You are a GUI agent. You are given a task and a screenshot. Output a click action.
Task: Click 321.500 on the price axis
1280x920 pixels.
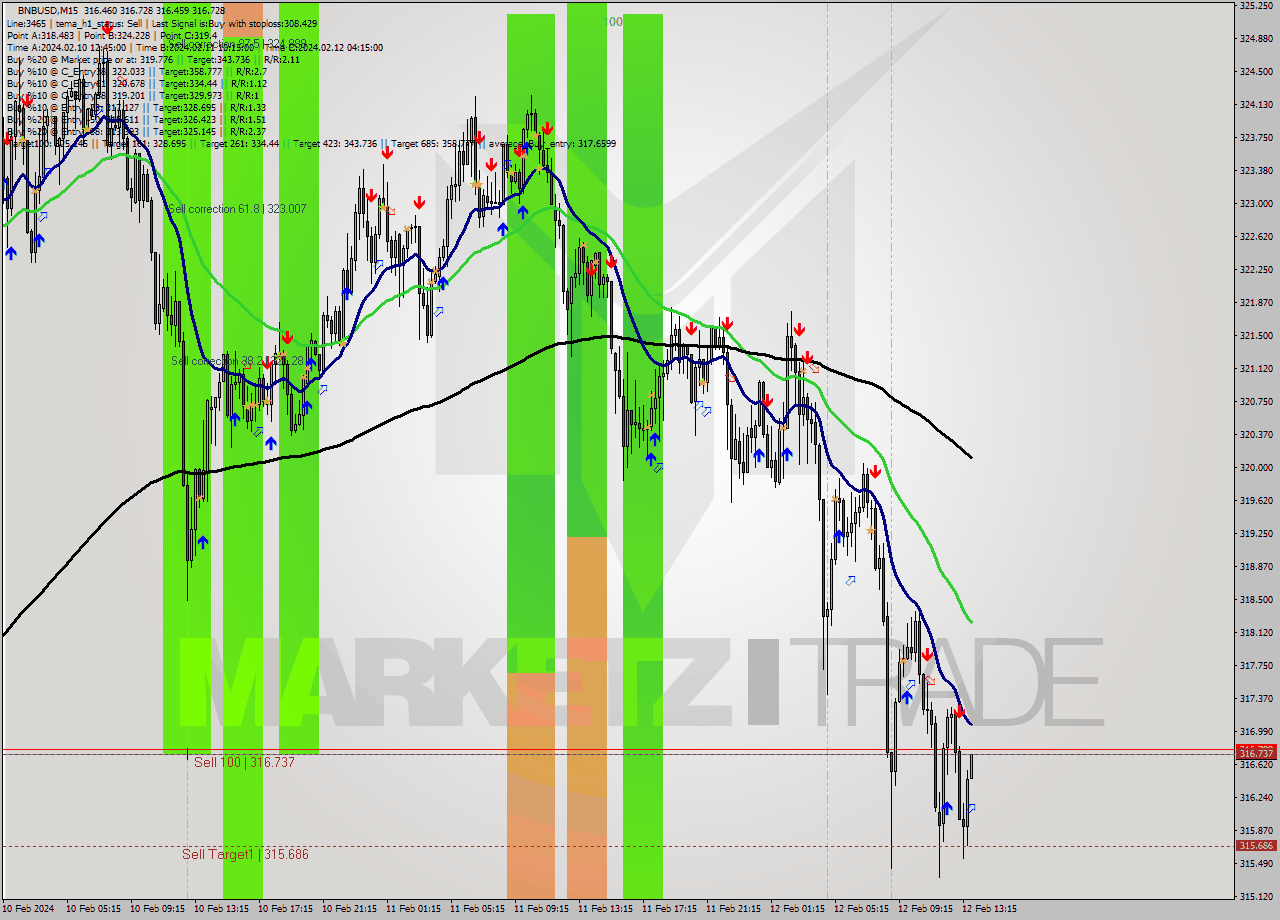(1256, 336)
